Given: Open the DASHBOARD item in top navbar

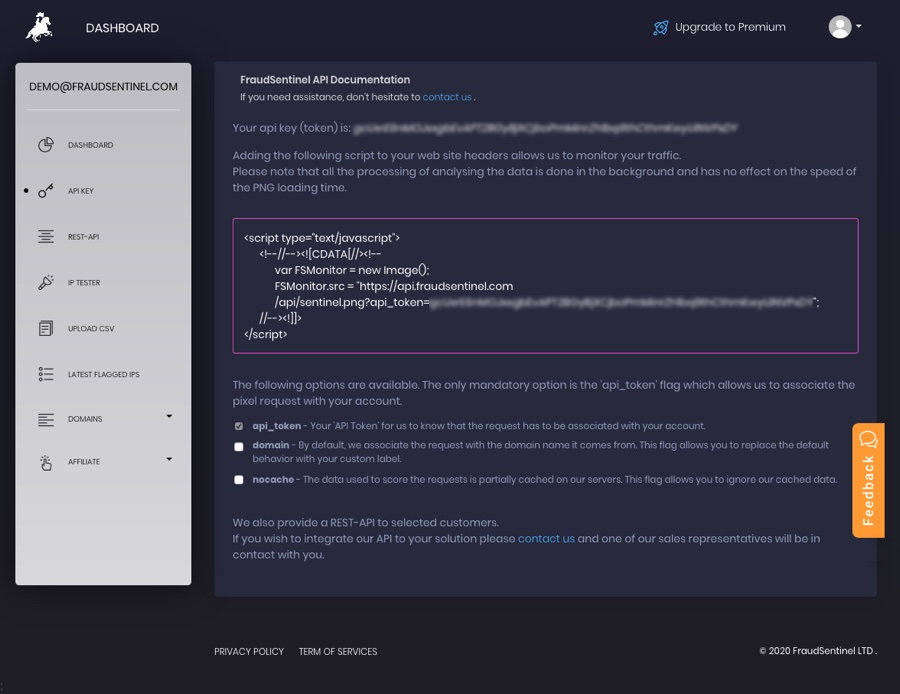Looking at the screenshot, I should 122,28.
